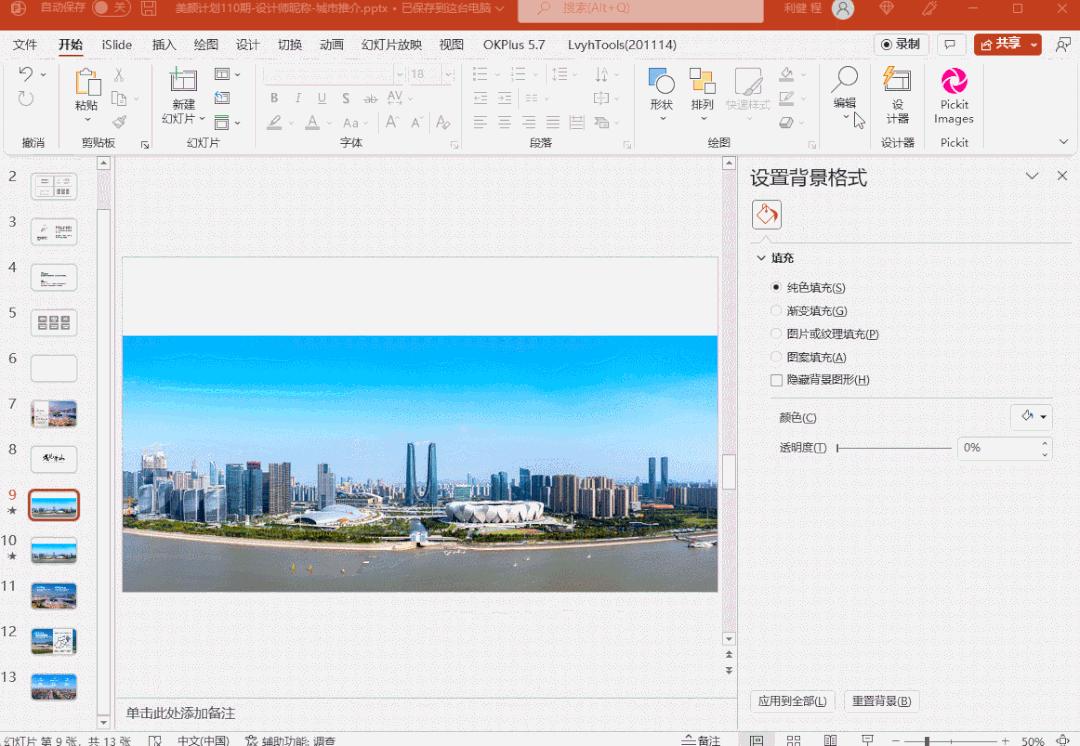1080x746 pixels.
Task: Select the Pickit Images tool
Action: pos(953,95)
